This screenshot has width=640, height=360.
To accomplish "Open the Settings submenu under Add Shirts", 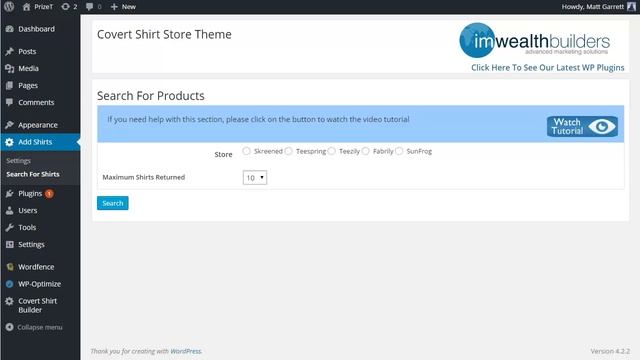I will pos(18,161).
